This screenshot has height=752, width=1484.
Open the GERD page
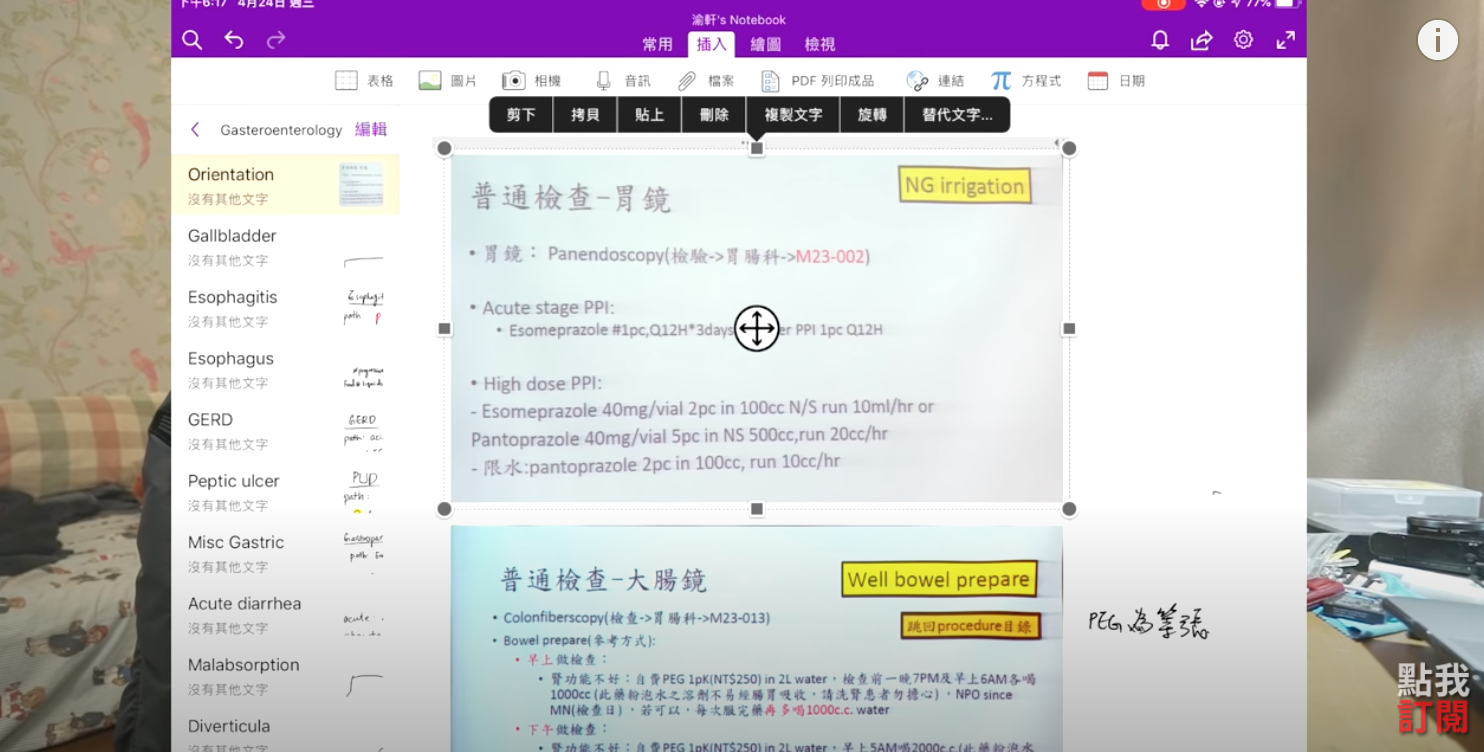pyautogui.click(x=286, y=430)
